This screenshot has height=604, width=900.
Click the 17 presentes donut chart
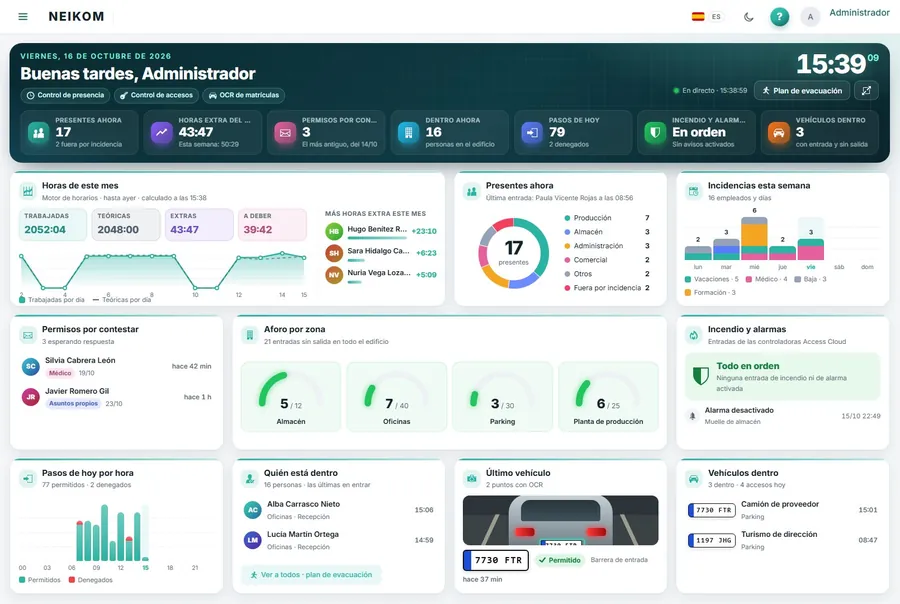(x=513, y=253)
